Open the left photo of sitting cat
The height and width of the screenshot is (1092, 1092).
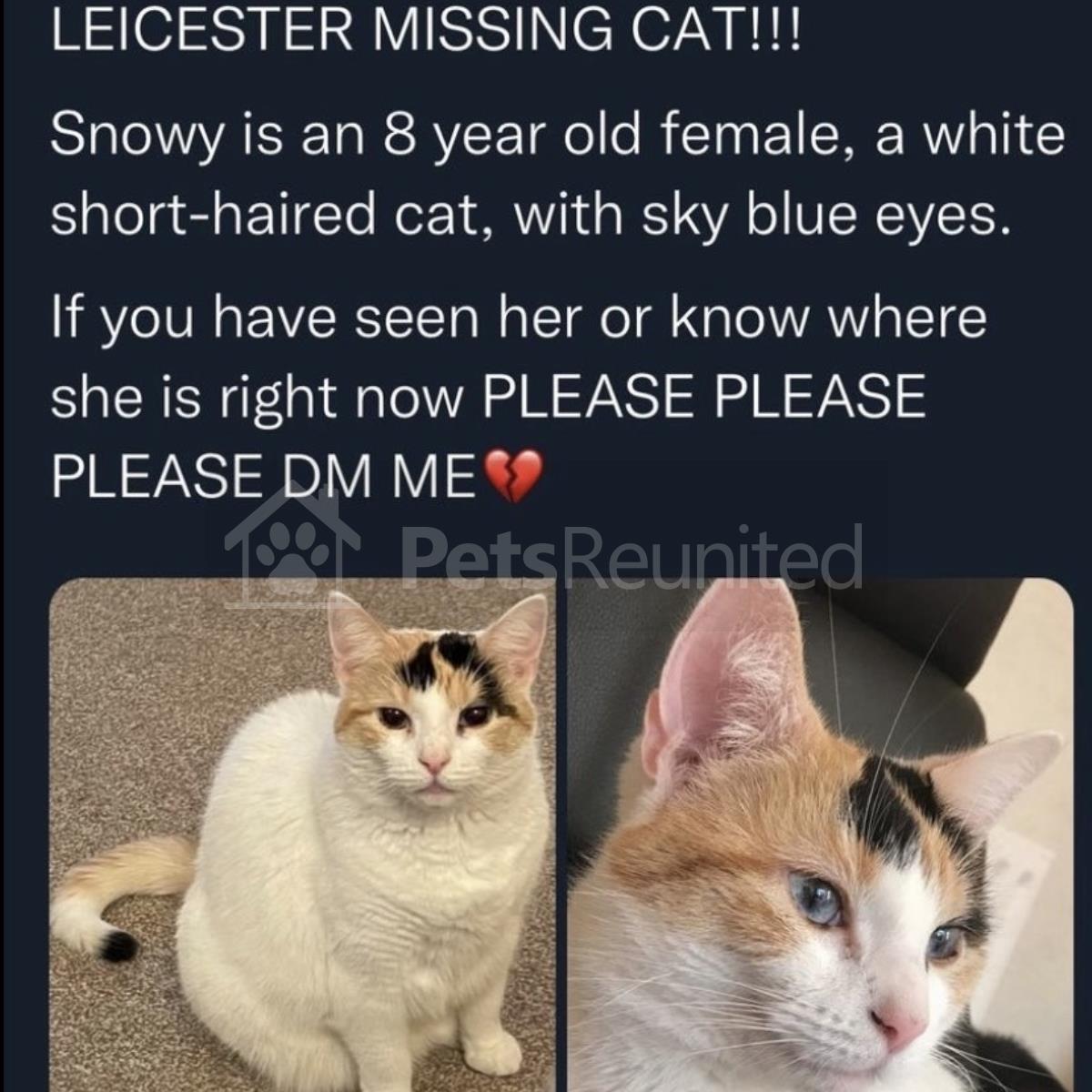click(301, 834)
